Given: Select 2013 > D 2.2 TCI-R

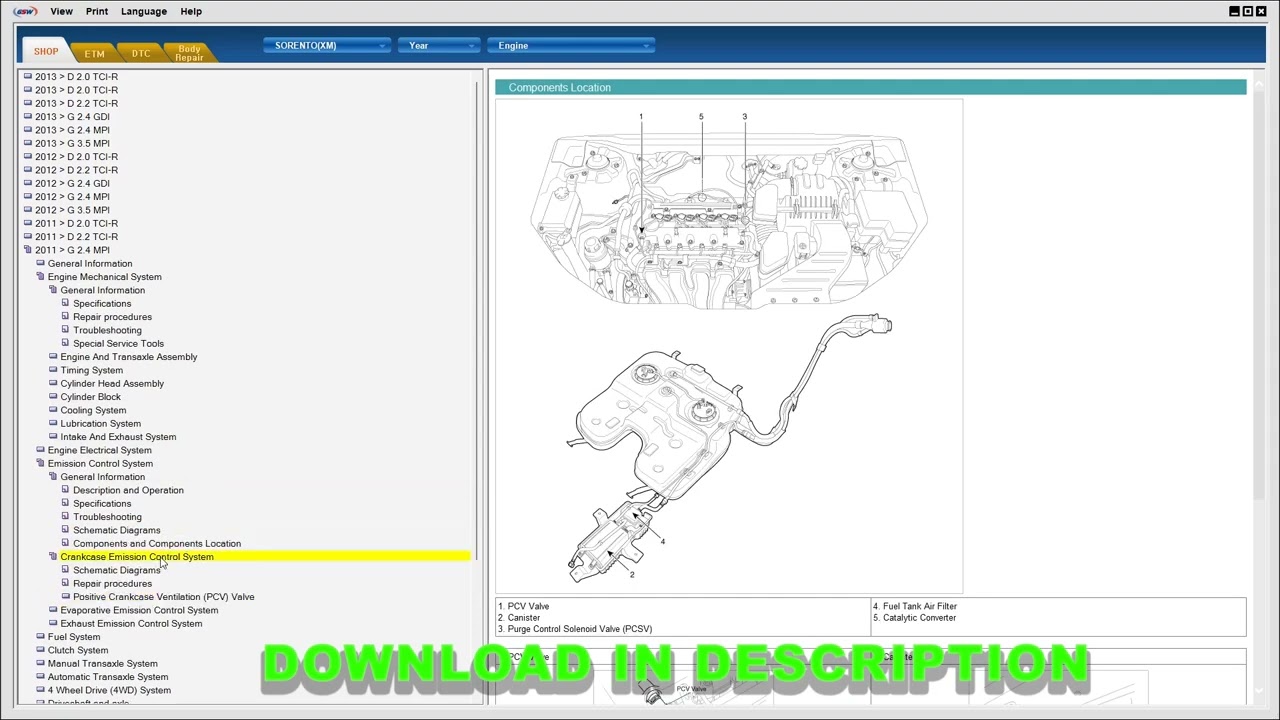Looking at the screenshot, I should [76, 103].
